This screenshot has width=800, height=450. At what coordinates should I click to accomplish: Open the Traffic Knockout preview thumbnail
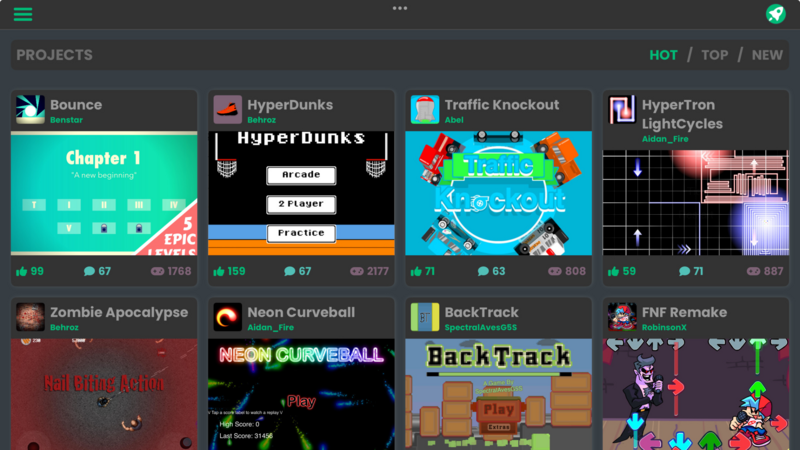[498, 193]
